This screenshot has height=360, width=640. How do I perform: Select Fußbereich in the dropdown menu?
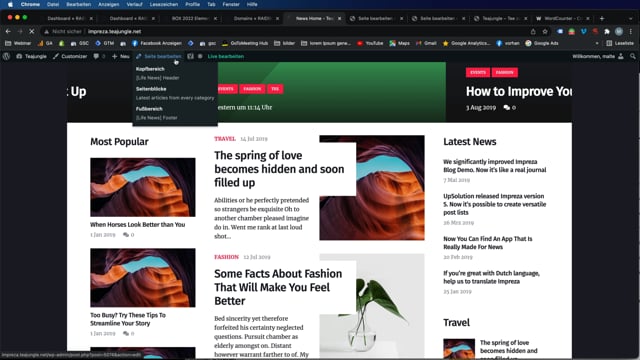click(x=149, y=109)
